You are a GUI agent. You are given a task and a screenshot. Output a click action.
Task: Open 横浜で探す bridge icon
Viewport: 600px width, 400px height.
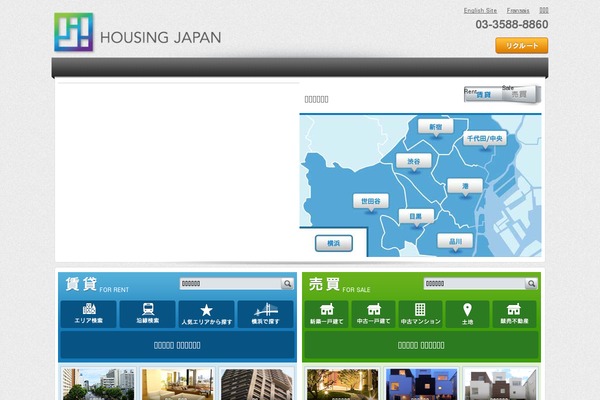pos(266,314)
